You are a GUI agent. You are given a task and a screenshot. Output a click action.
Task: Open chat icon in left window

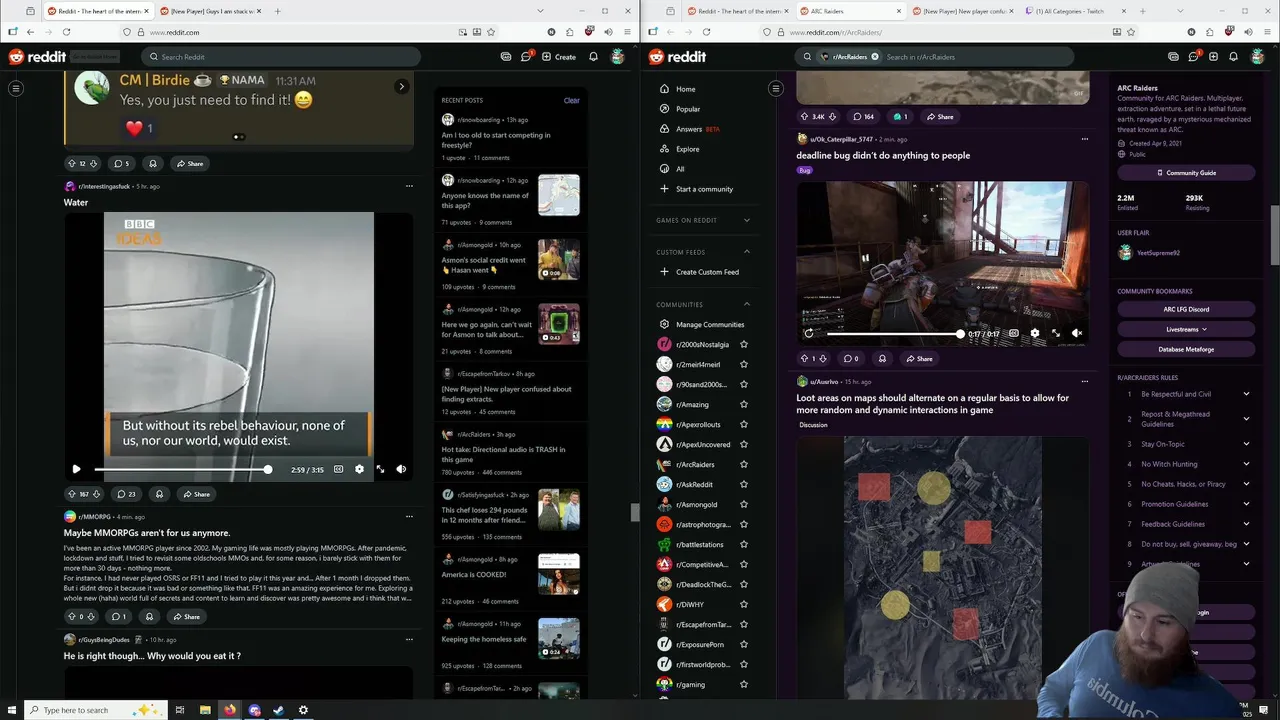526,57
